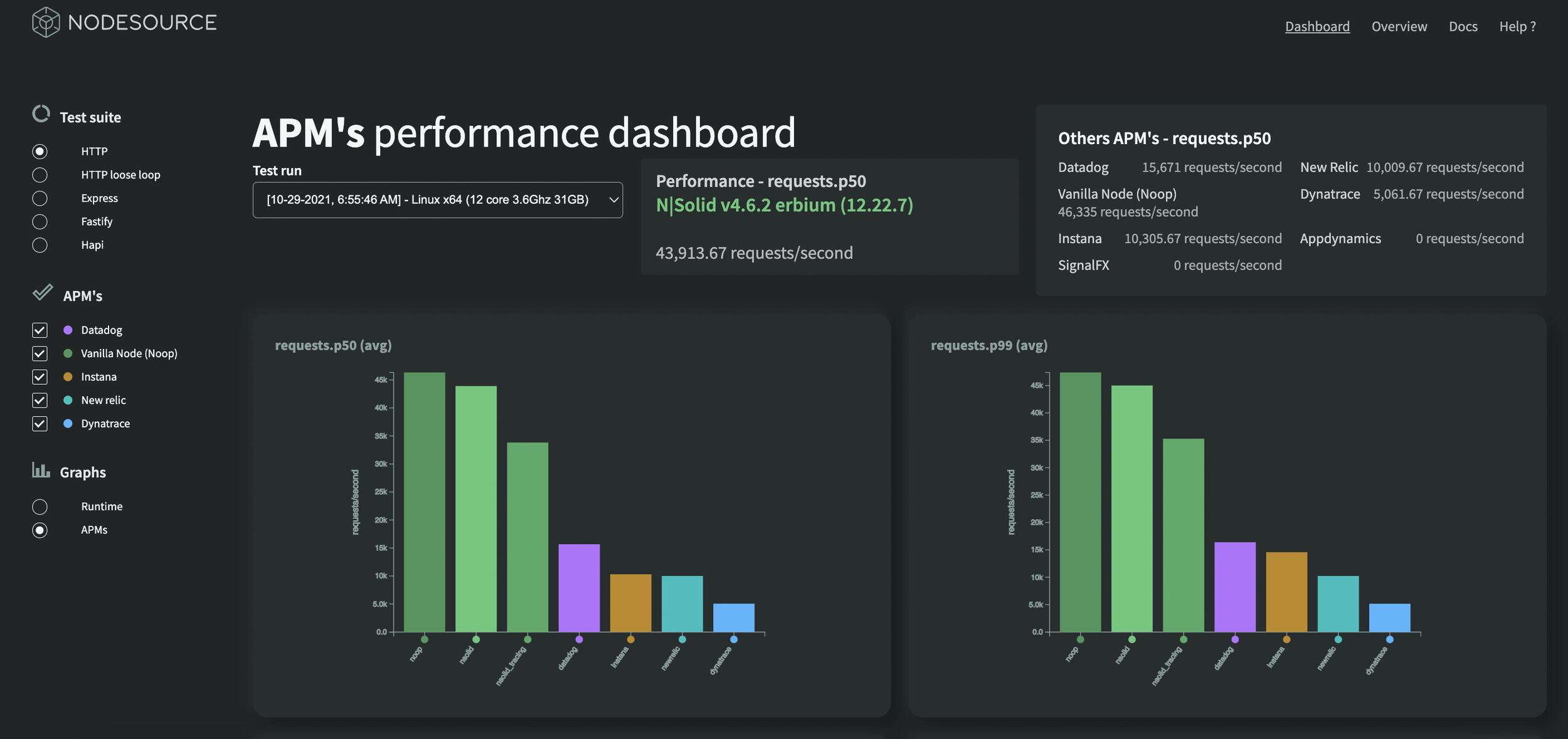Open the Test run dropdown
Image resolution: width=1568 pixels, height=739 pixels.
pyautogui.click(x=437, y=200)
